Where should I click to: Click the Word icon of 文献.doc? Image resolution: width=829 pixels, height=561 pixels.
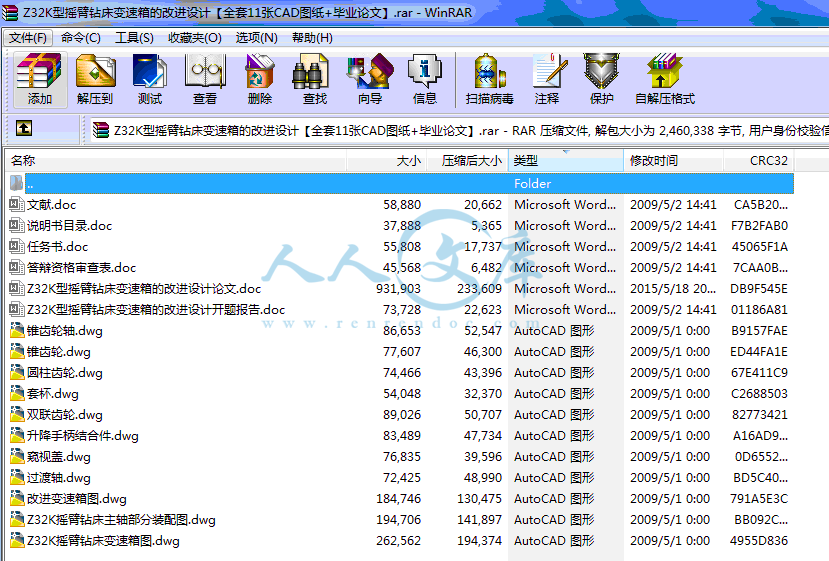pyautogui.click(x=16, y=204)
